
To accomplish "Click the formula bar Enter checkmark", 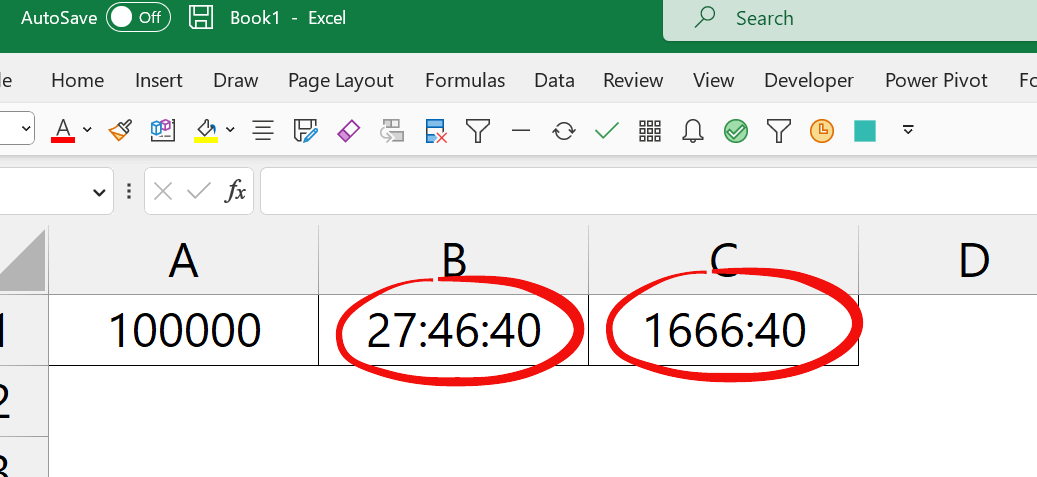I will tap(198, 192).
